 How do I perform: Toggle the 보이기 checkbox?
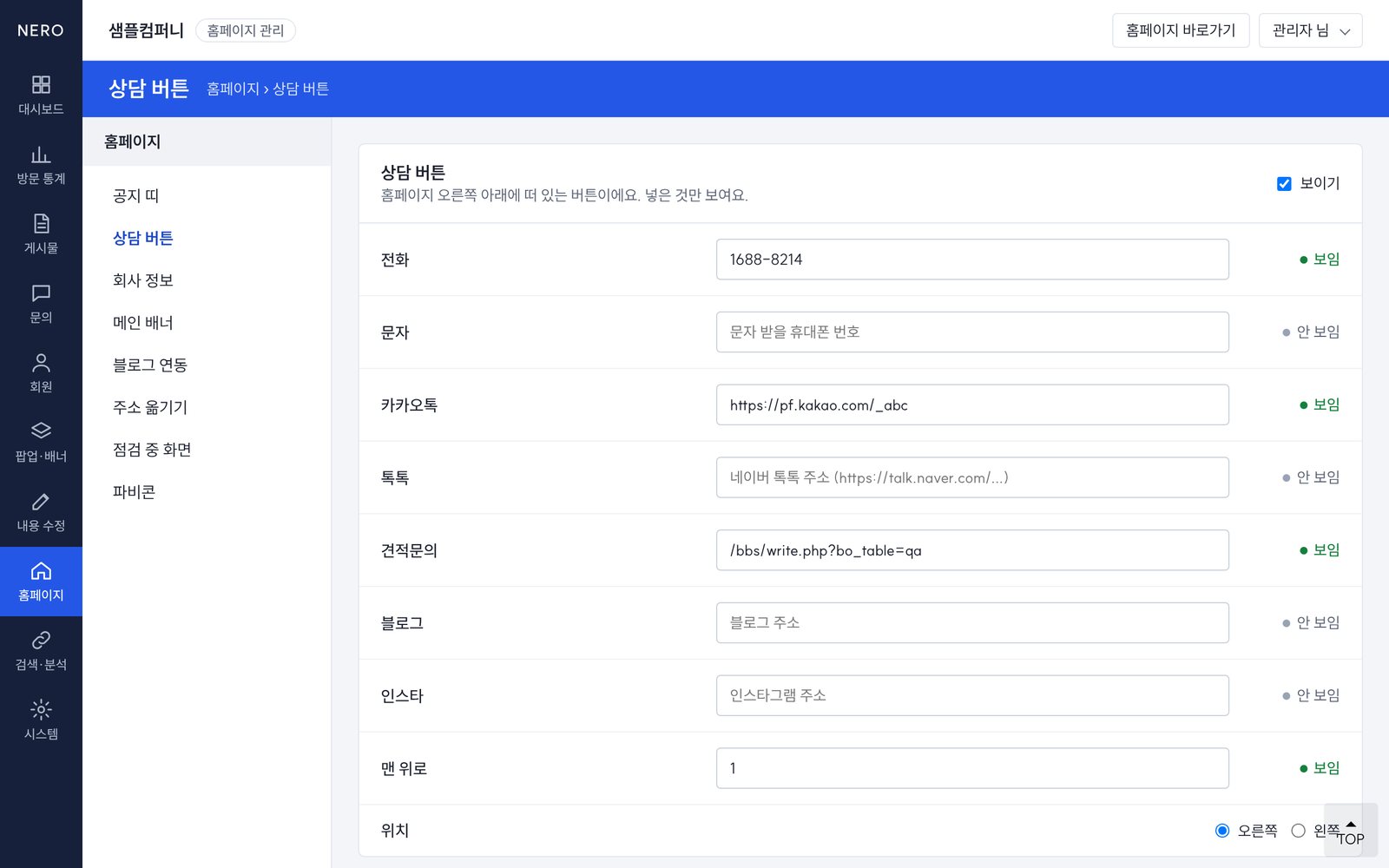(1284, 183)
